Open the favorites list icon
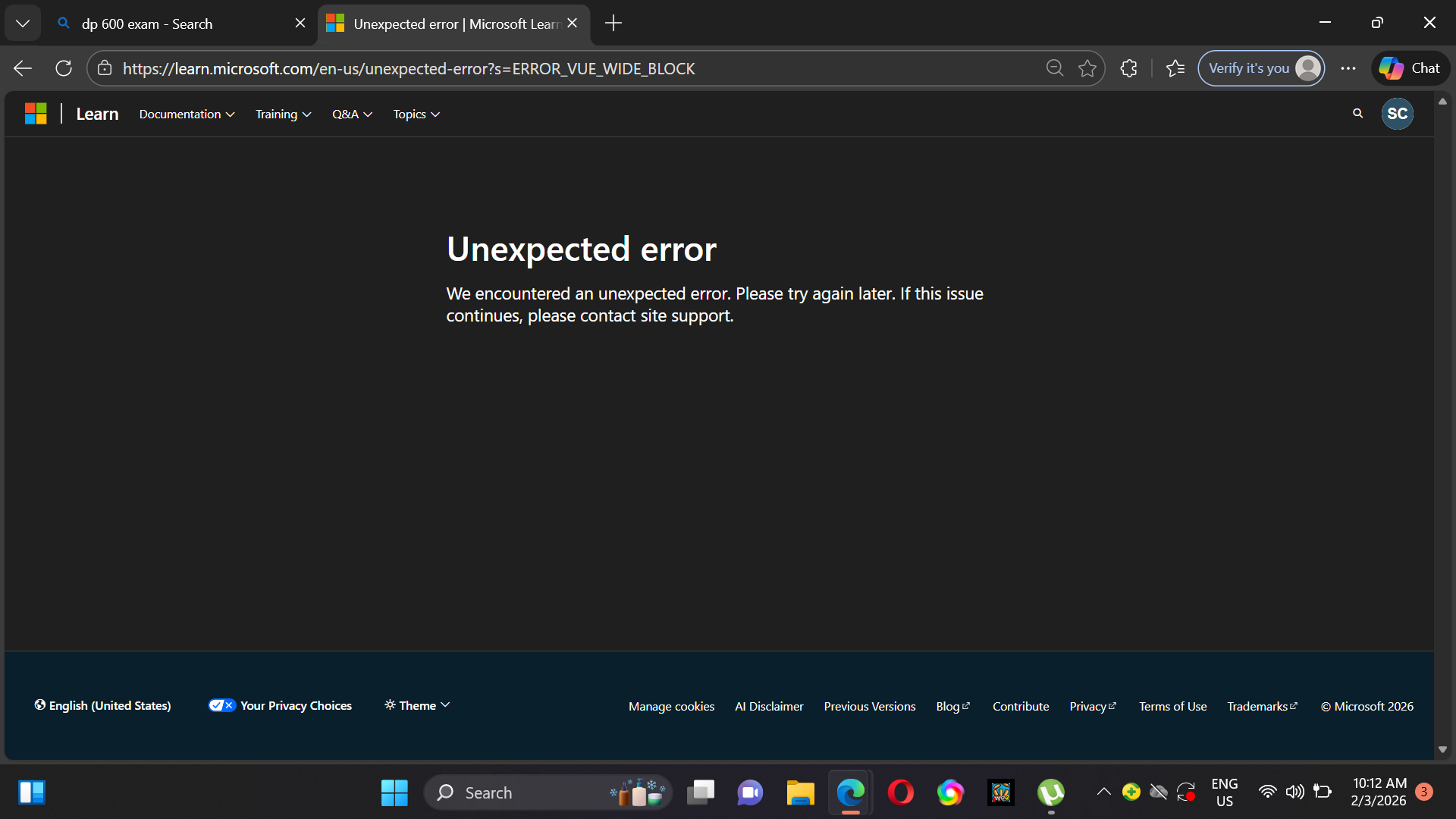The image size is (1456, 819). click(x=1175, y=68)
